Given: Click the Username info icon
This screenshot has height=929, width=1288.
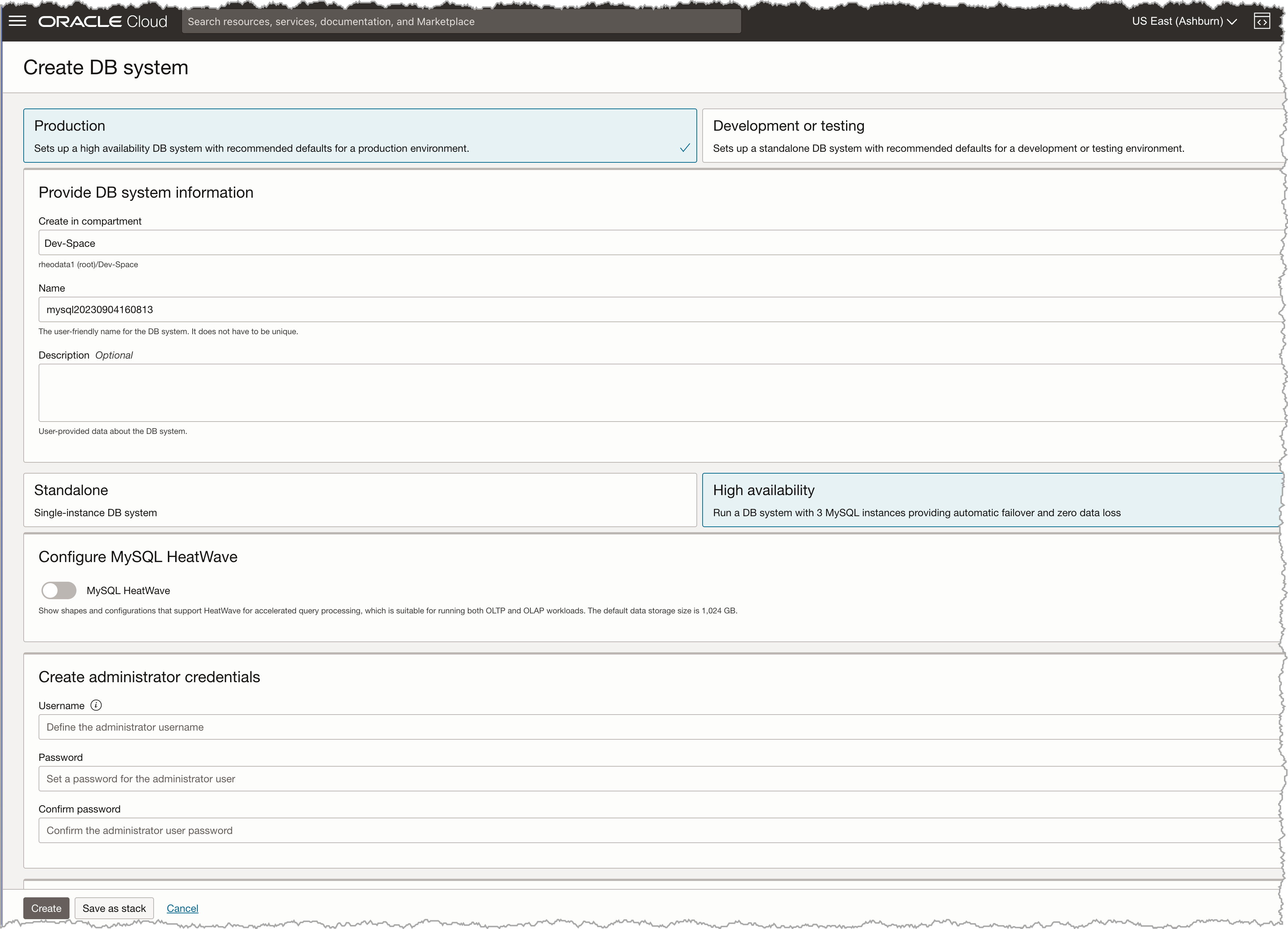Looking at the screenshot, I should pyautogui.click(x=96, y=705).
